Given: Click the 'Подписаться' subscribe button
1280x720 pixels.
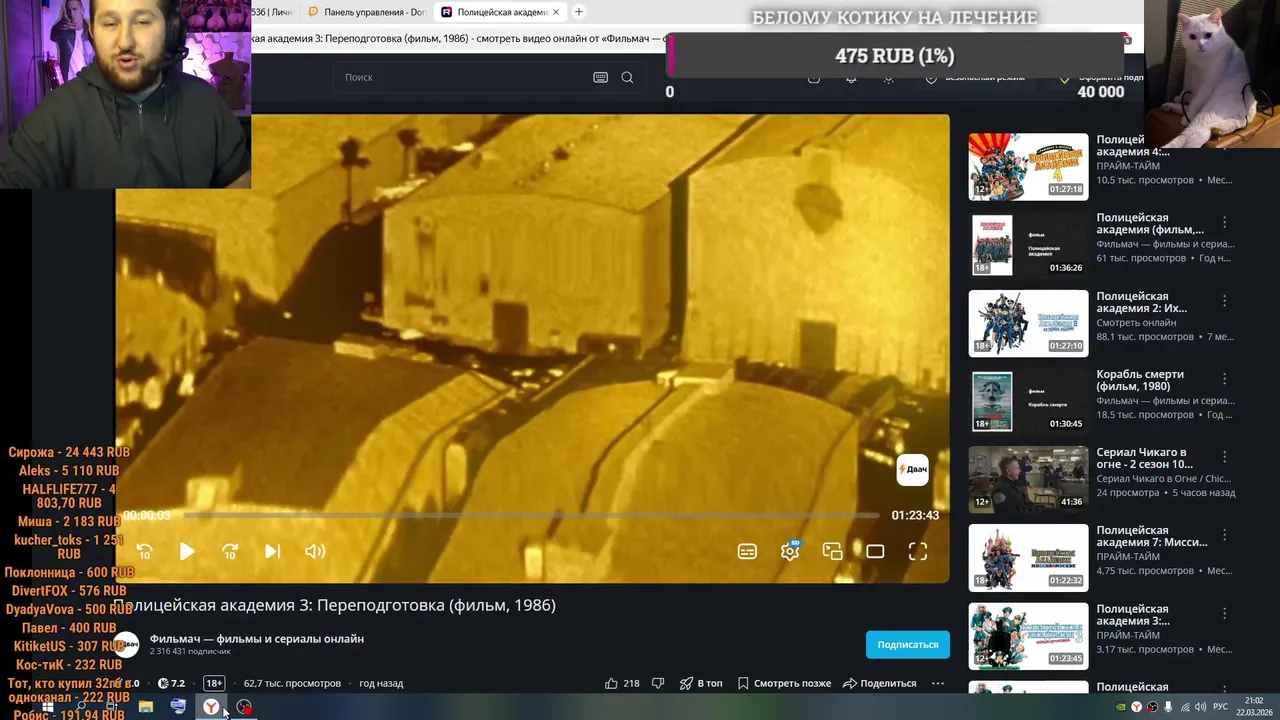Looking at the screenshot, I should point(908,645).
